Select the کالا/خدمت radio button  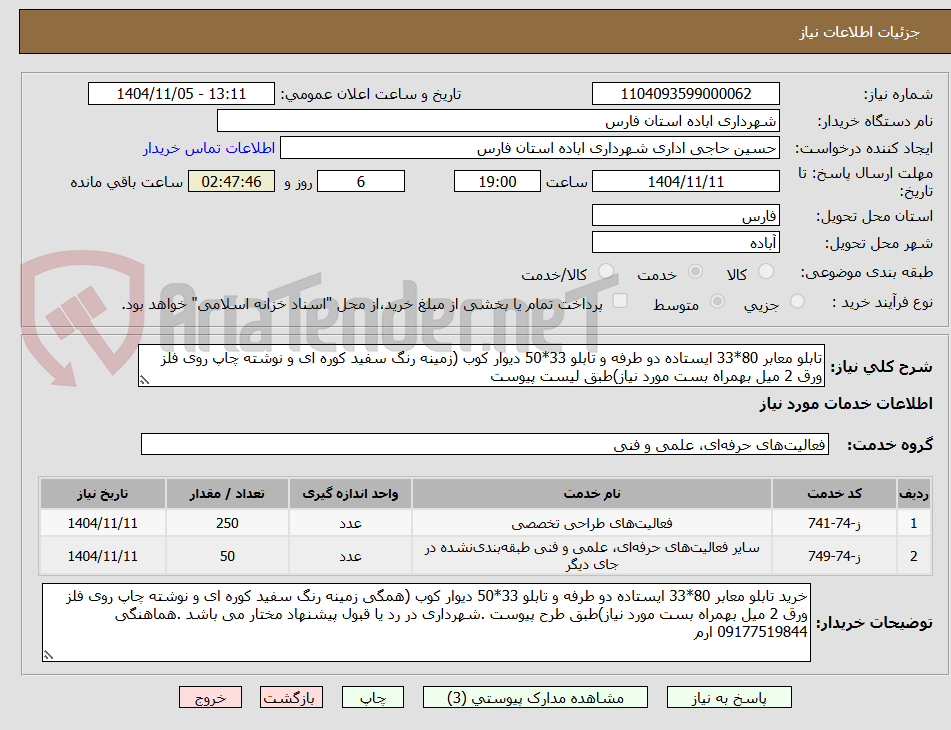tap(605, 272)
